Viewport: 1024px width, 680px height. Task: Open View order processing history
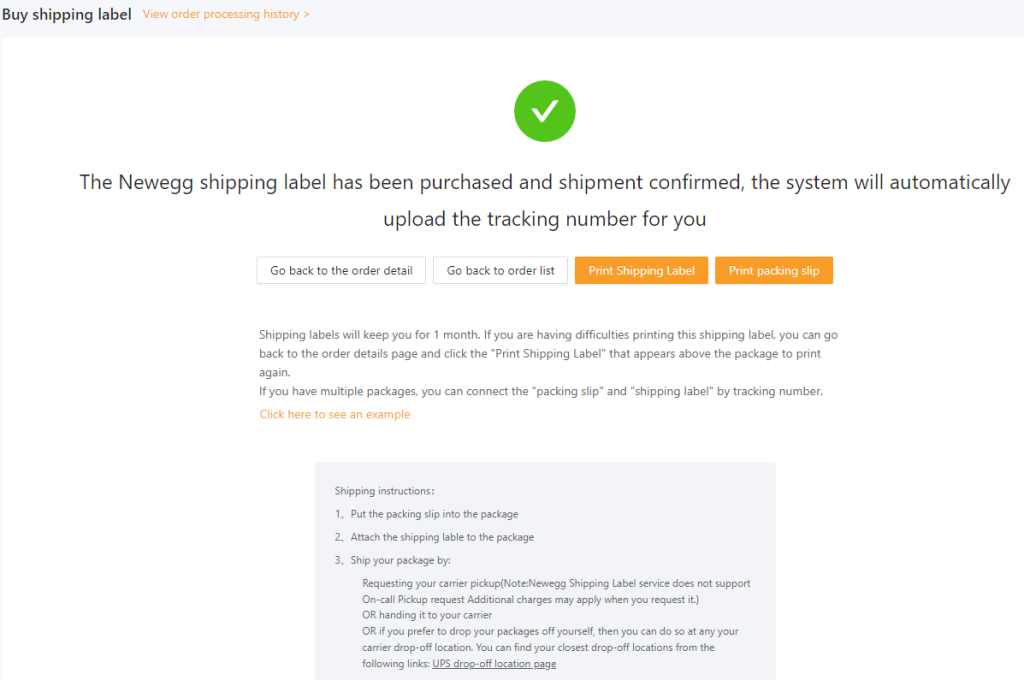(221, 14)
